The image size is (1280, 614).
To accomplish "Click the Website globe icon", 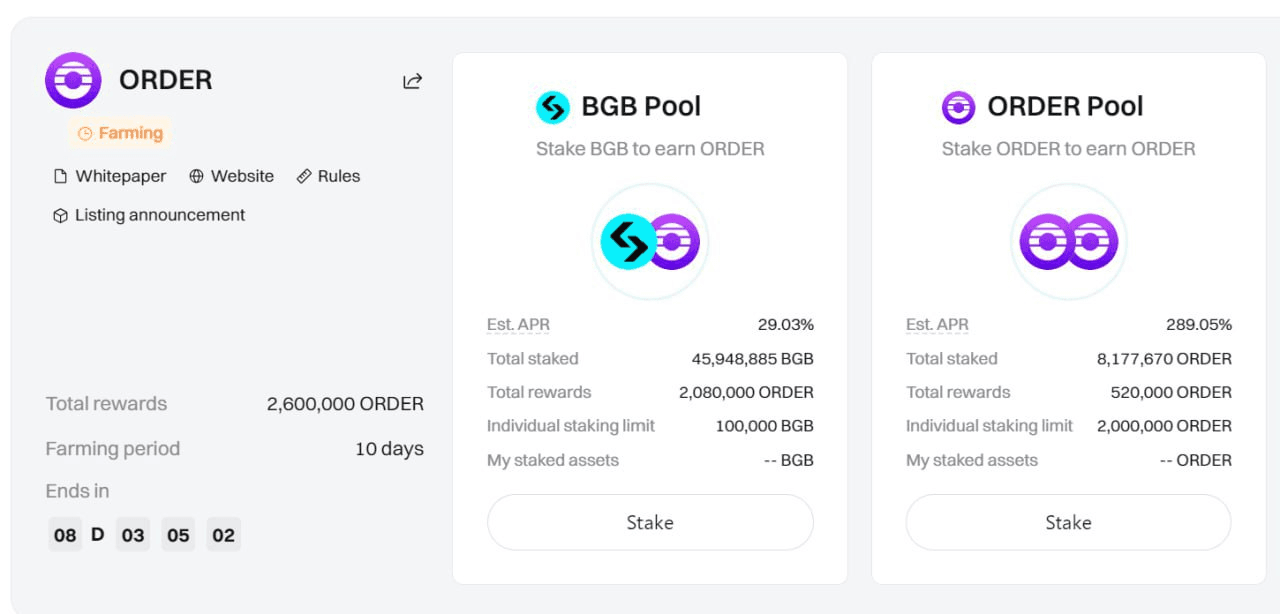I will click(196, 176).
